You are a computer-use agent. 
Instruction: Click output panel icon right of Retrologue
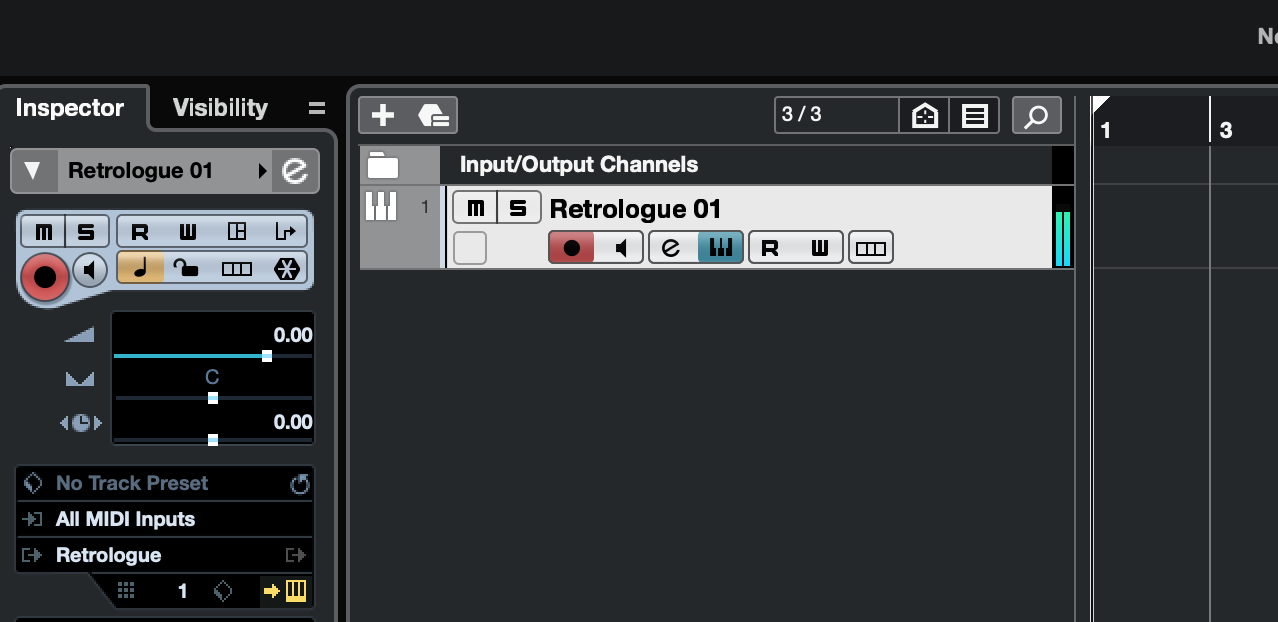pyautogui.click(x=295, y=555)
